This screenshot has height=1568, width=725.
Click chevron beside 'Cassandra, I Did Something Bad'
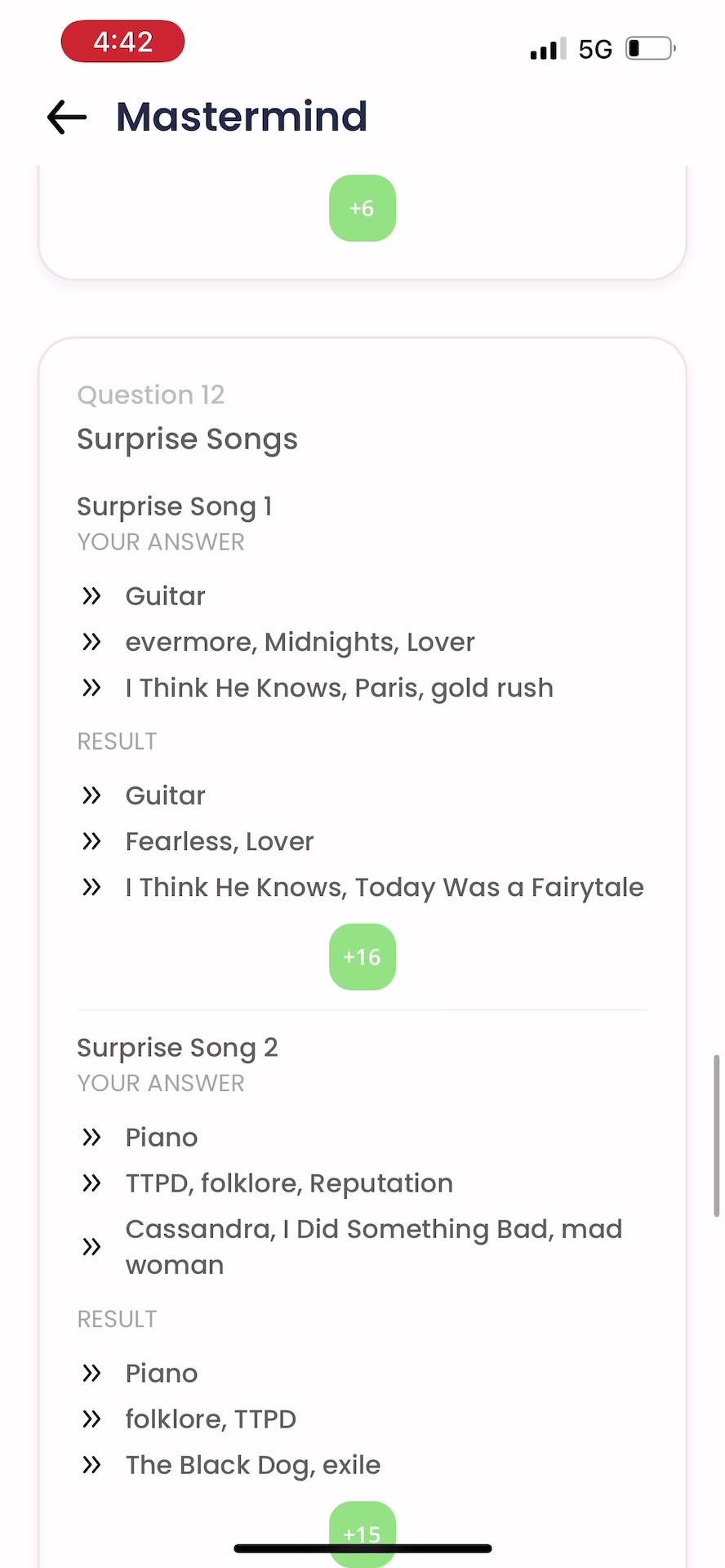91,1246
